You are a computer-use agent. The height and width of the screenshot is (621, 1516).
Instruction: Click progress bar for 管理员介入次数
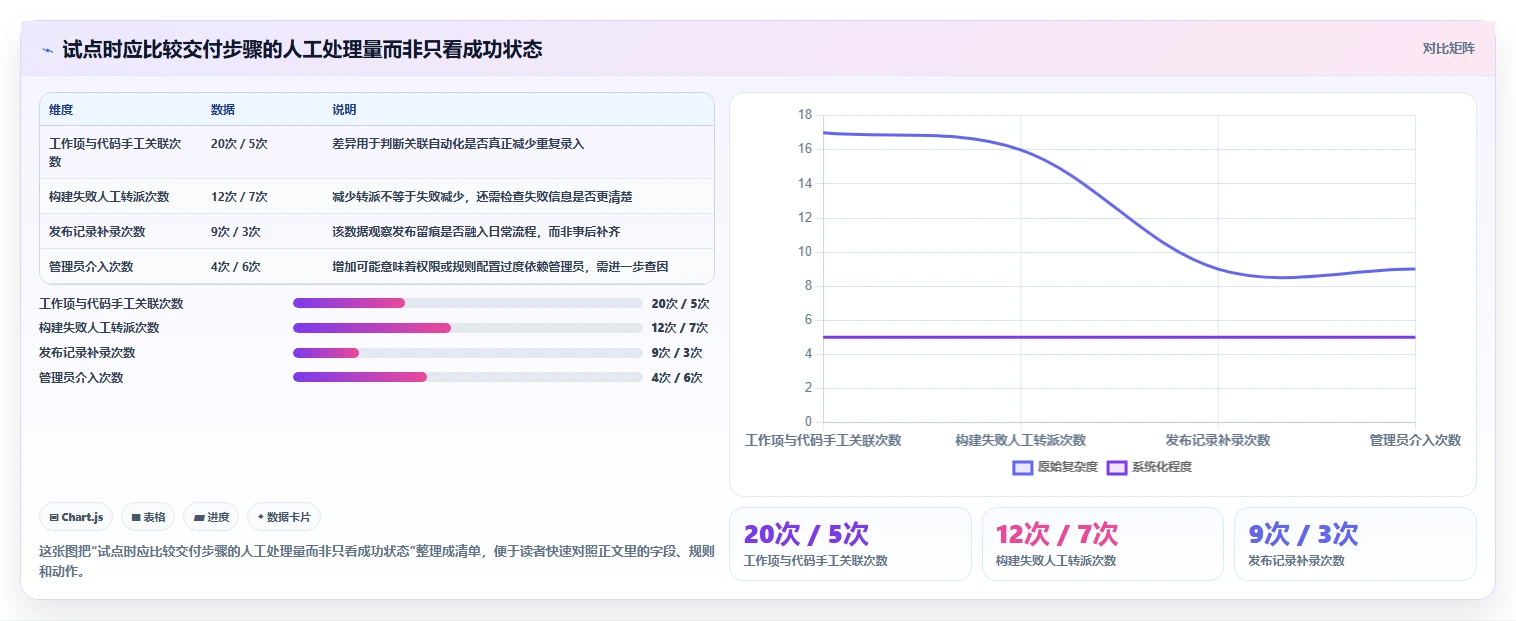pos(467,377)
